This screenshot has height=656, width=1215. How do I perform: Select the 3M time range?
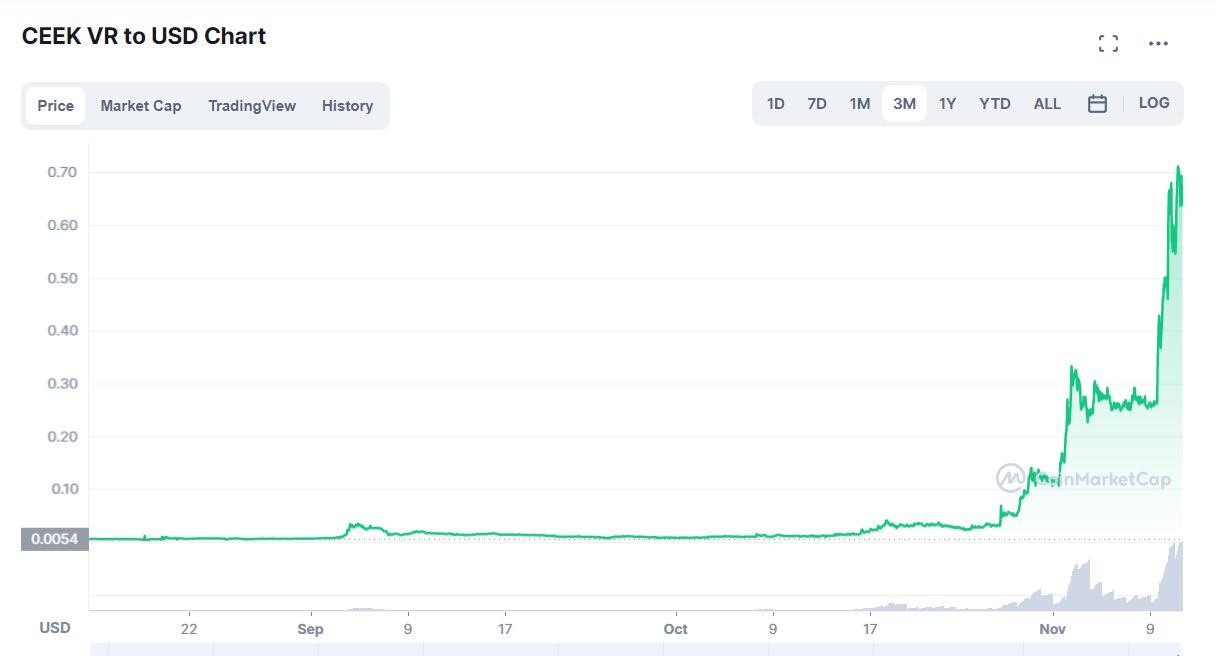[904, 104]
